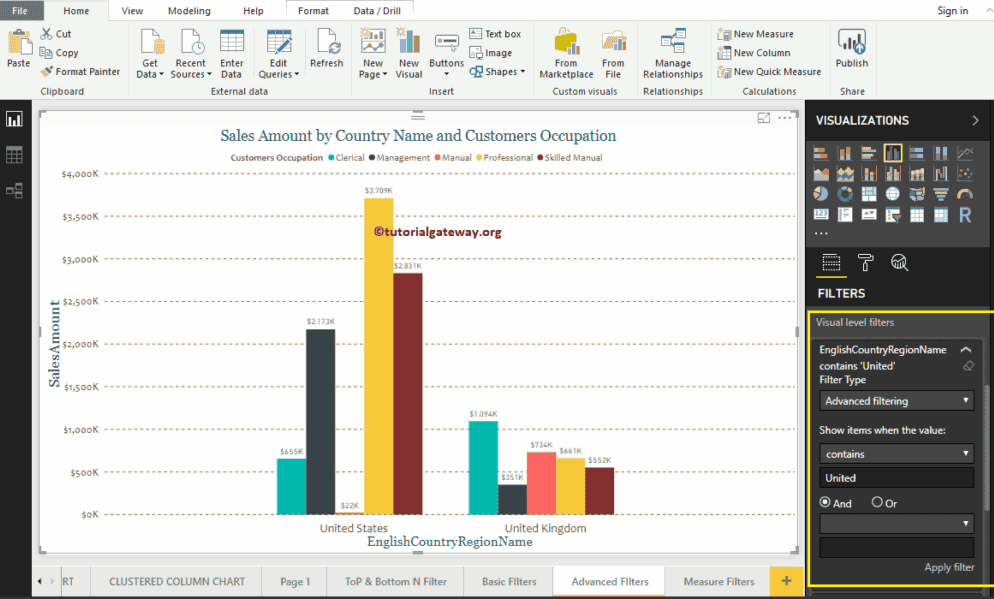Click the filter value field containing United
994x599 pixels.
click(896, 478)
